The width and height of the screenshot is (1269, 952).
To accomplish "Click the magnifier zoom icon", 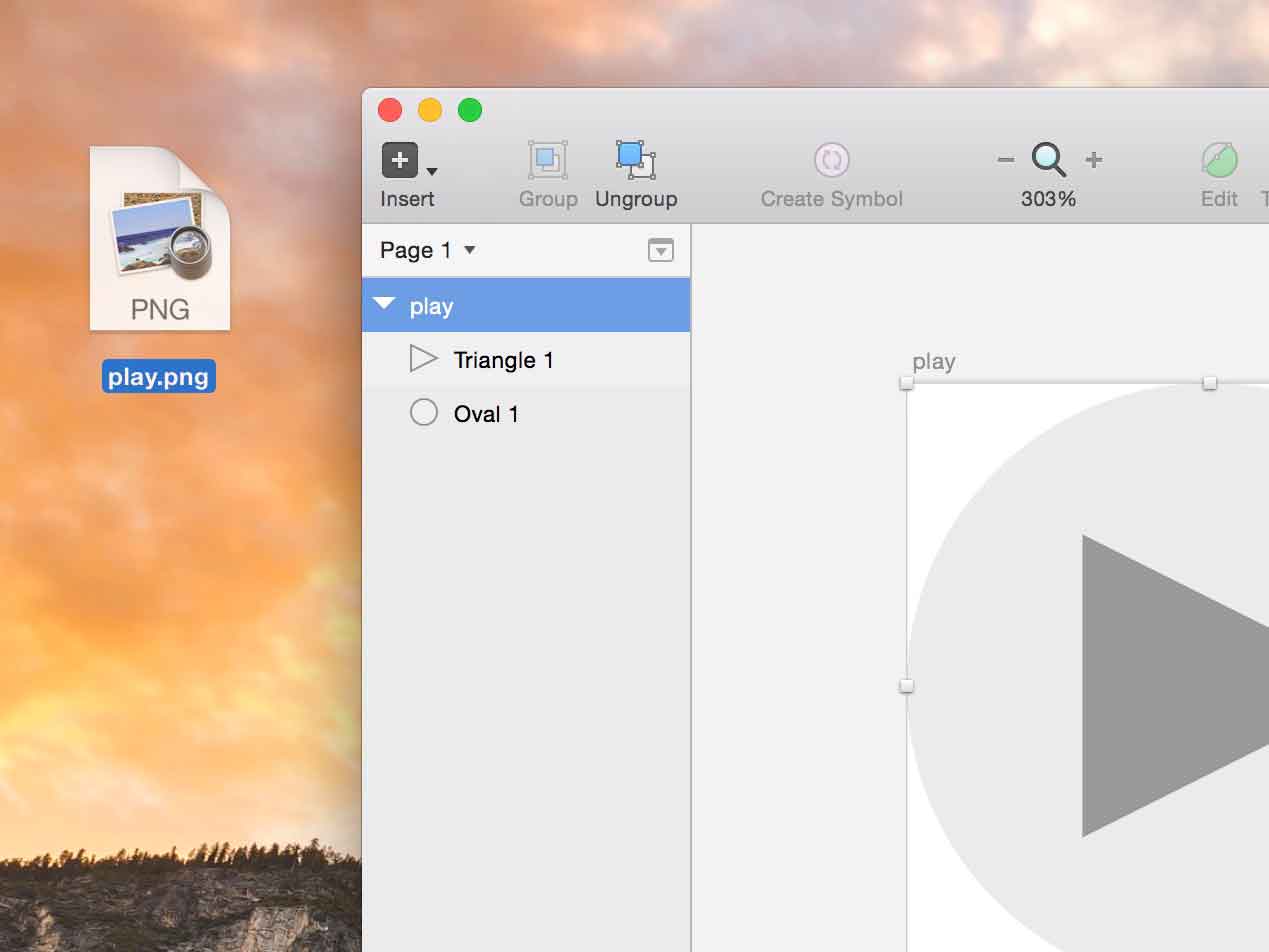I will click(1049, 160).
